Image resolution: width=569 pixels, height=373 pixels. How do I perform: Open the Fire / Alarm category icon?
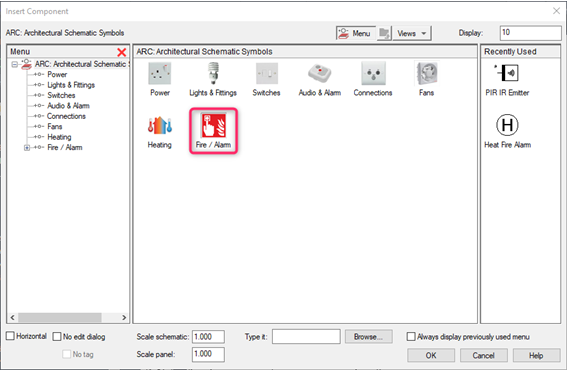[x=213, y=126]
